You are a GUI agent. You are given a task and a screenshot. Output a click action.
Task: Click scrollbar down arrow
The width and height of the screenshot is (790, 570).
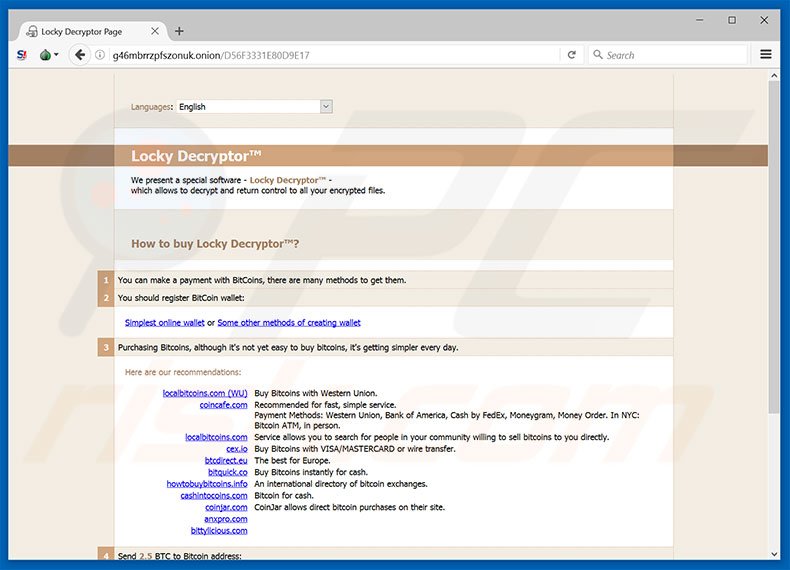tap(774, 554)
